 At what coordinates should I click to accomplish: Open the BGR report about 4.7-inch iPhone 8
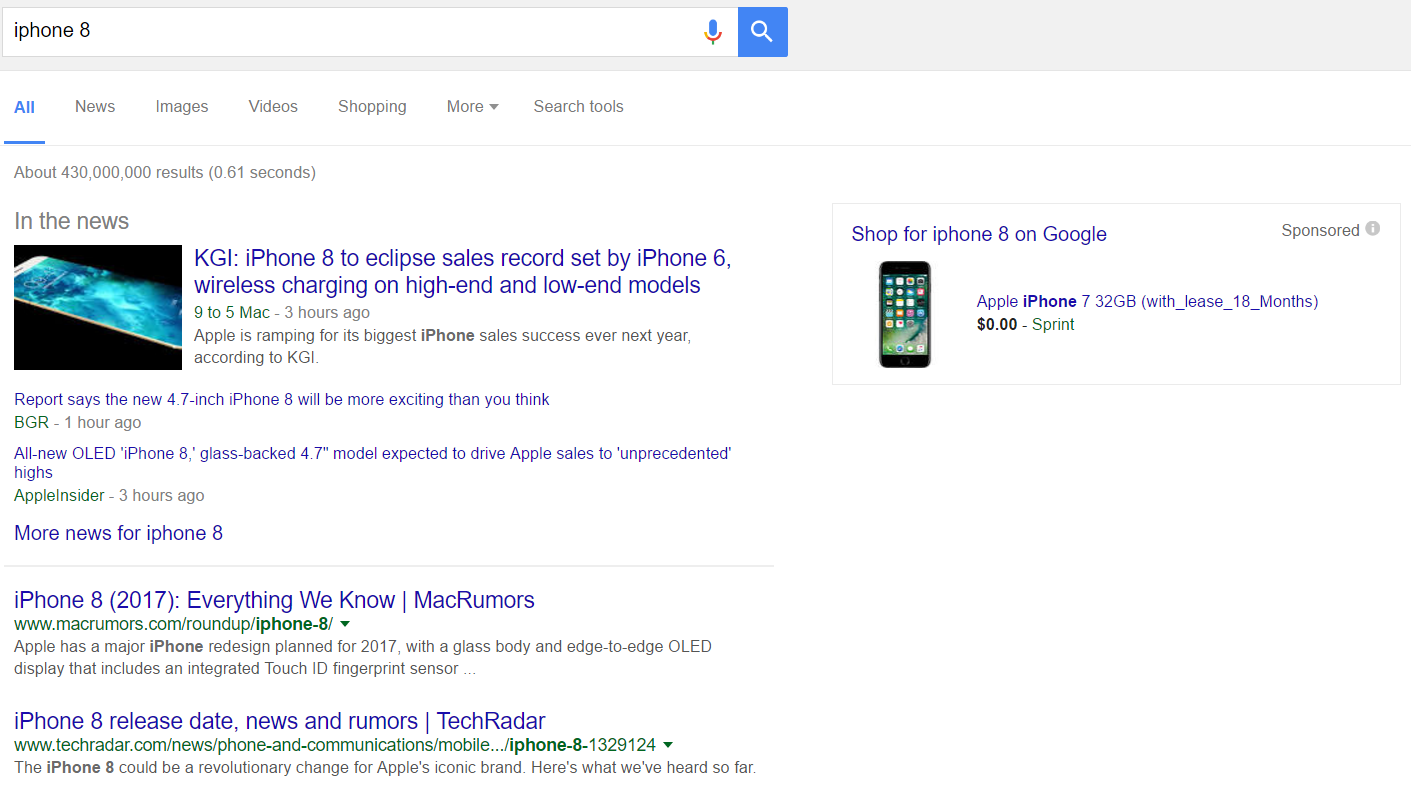point(282,400)
